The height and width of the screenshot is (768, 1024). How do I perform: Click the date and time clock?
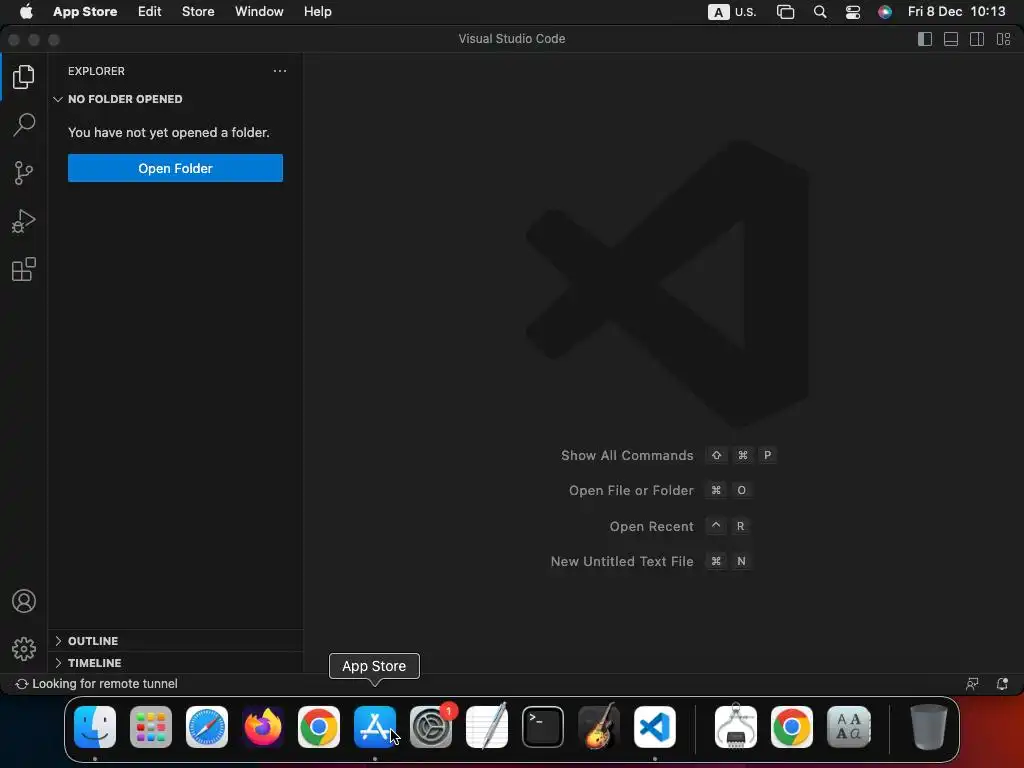click(x=957, y=12)
